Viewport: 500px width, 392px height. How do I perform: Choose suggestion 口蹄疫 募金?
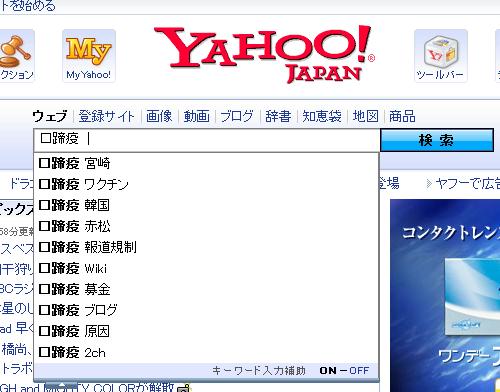[x=206, y=289]
